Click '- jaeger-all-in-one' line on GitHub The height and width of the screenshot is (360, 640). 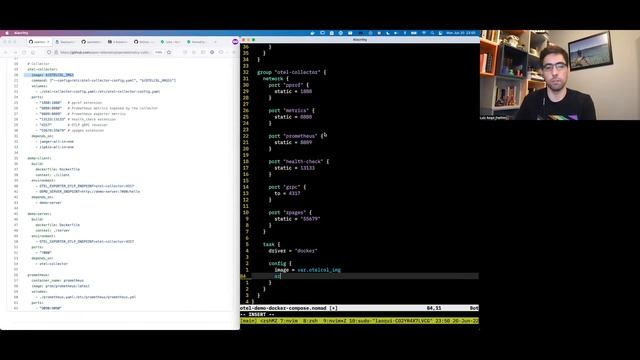coord(55,142)
